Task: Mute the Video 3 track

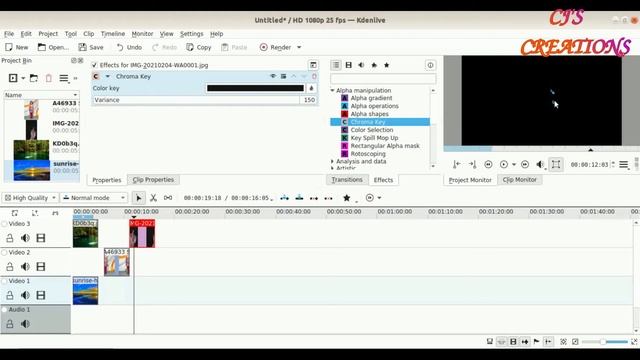Action: point(25,238)
